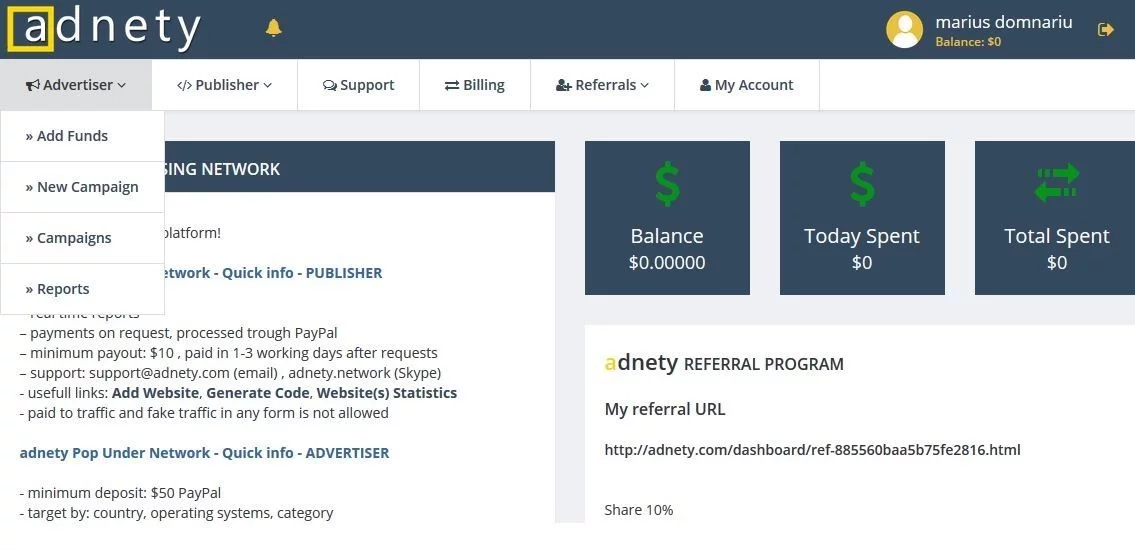Screen dimensions: 1135x551
Task: Open notifications bell
Action: pos(274,28)
